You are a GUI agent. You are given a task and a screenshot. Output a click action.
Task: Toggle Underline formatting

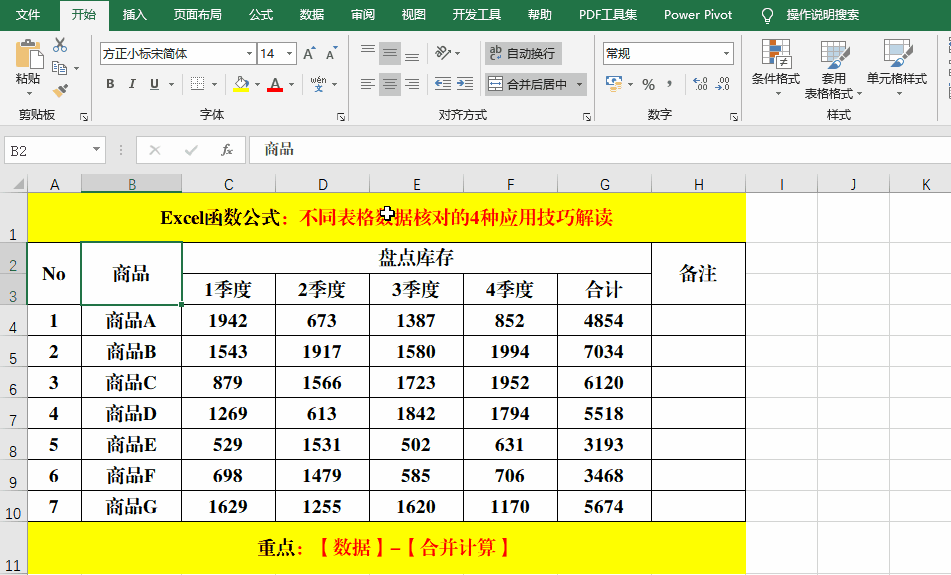coord(154,84)
